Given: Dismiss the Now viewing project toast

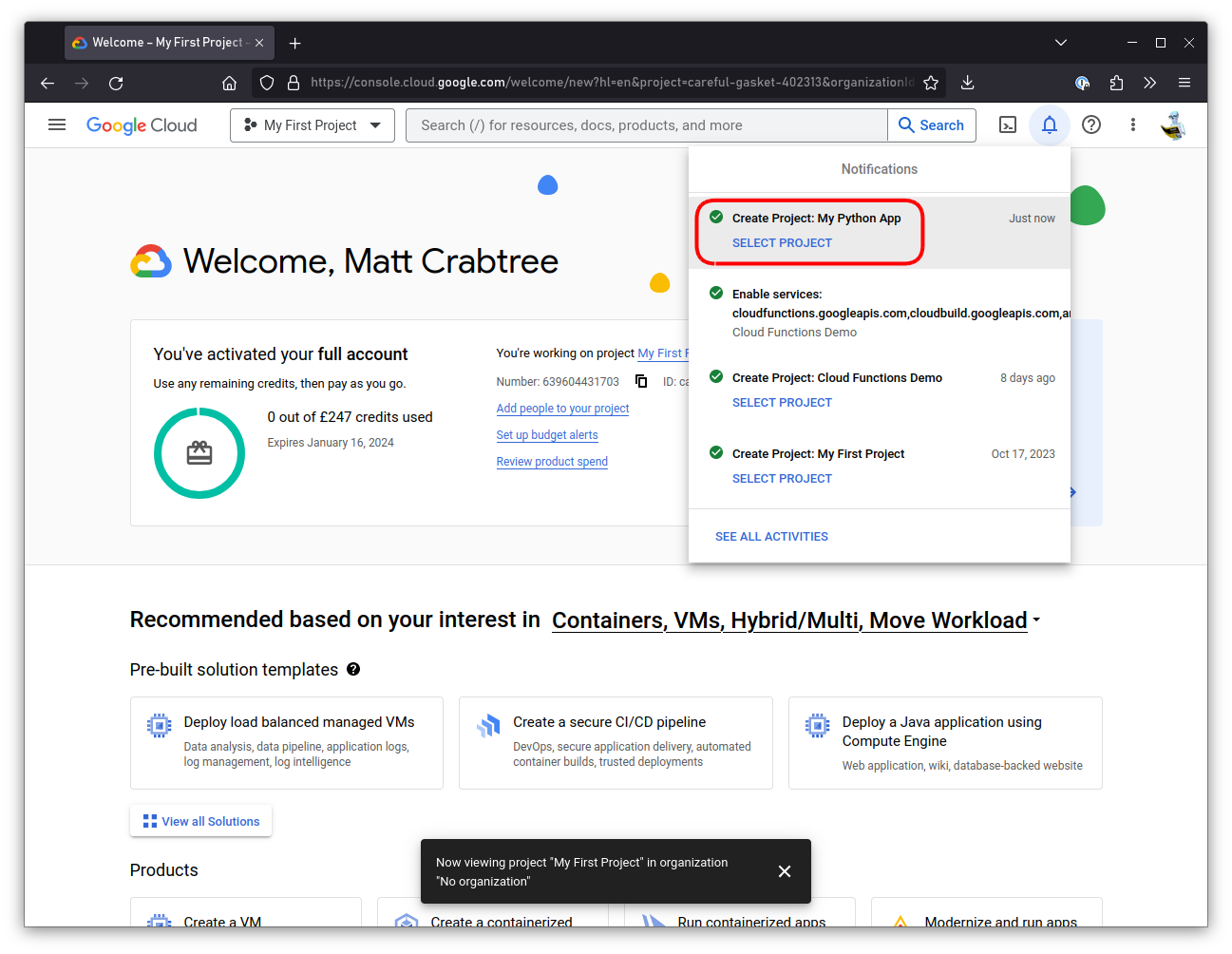Looking at the screenshot, I should pyautogui.click(x=785, y=871).
